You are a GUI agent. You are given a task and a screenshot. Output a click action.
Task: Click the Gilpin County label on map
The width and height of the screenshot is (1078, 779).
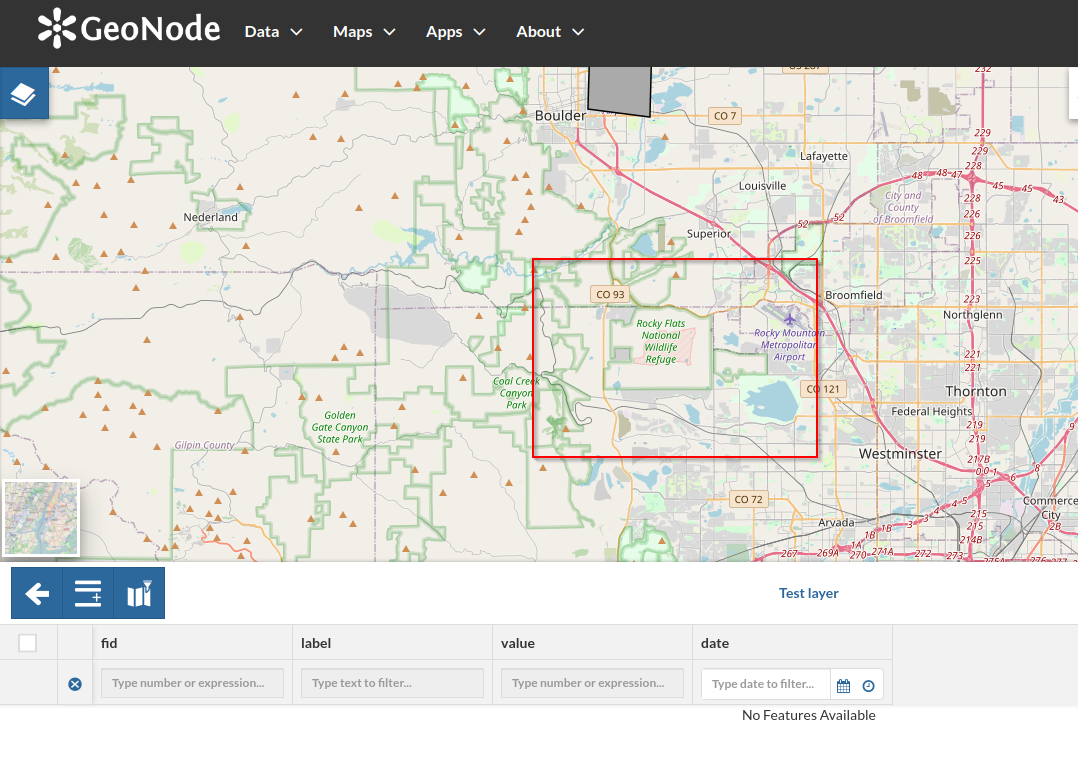coord(204,445)
